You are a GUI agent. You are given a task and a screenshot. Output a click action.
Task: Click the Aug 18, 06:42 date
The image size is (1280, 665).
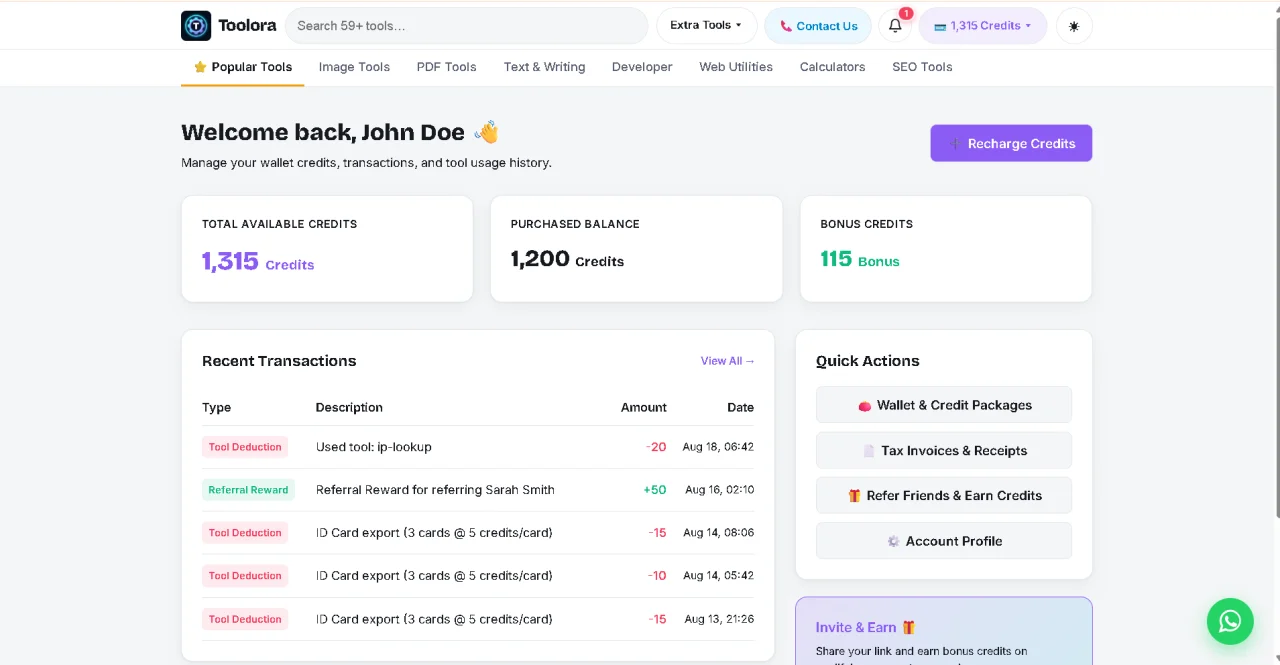[718, 447]
